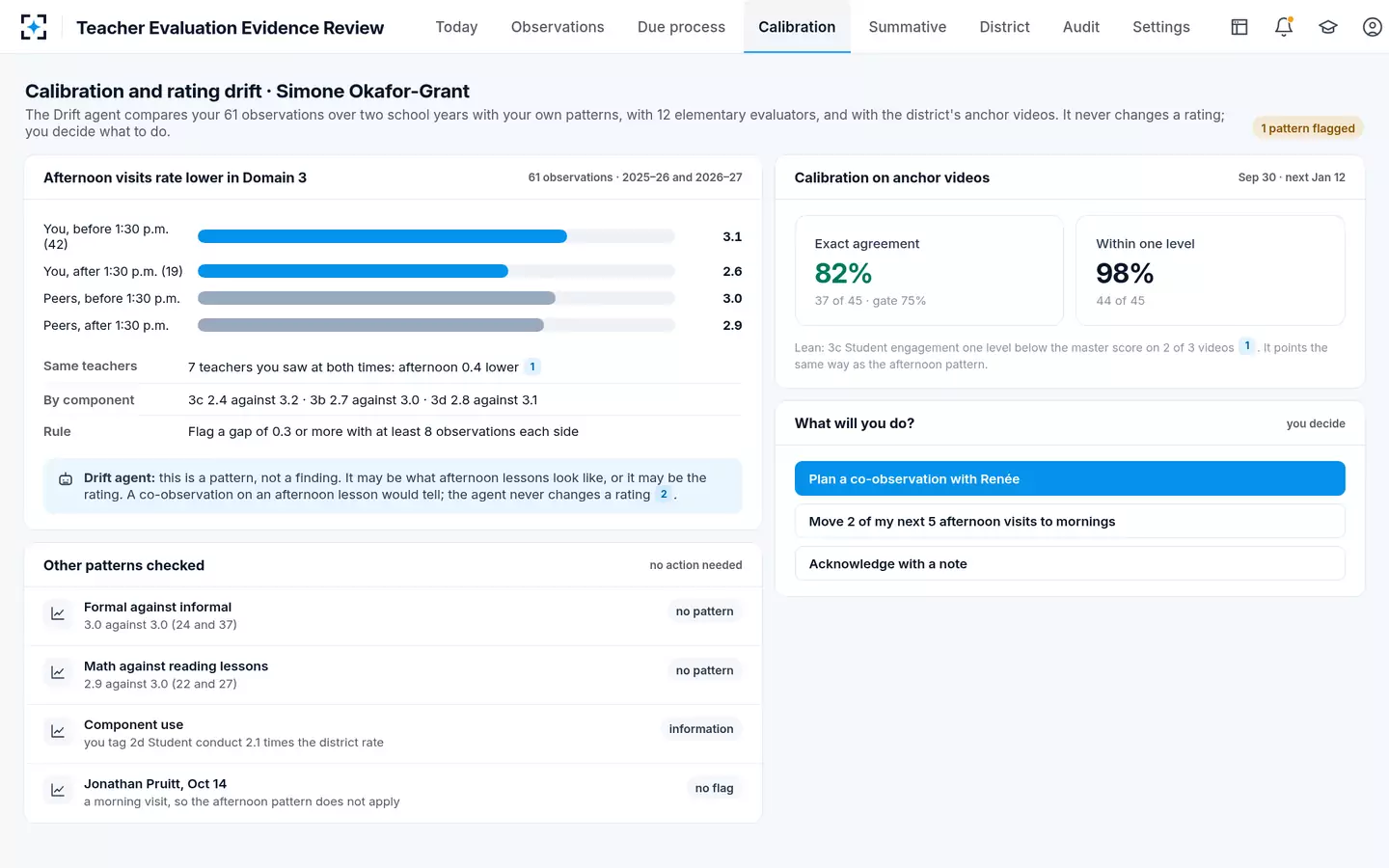Go to the Settings tab

tap(1161, 27)
